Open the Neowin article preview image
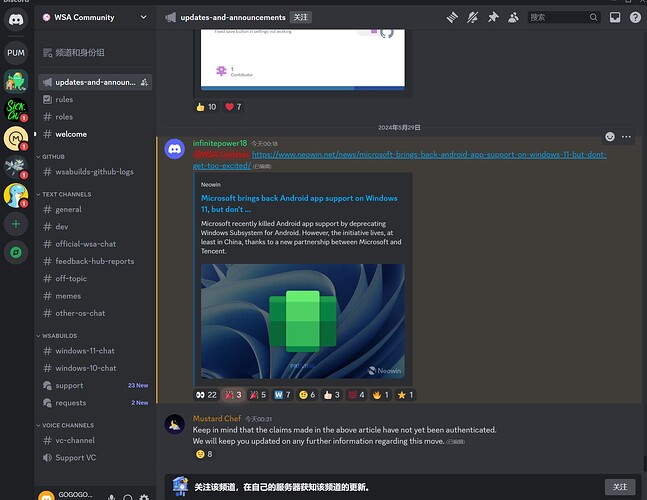This screenshot has width=647, height=500. click(302, 321)
